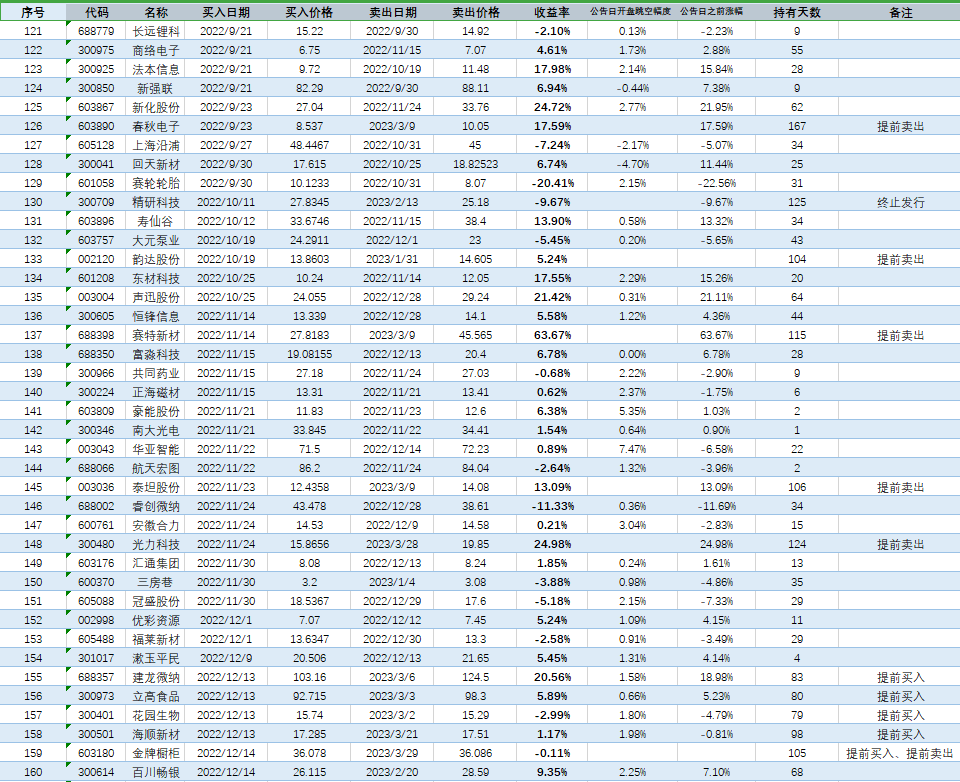Select the 公告日之前涨幅 header cell

point(711,12)
